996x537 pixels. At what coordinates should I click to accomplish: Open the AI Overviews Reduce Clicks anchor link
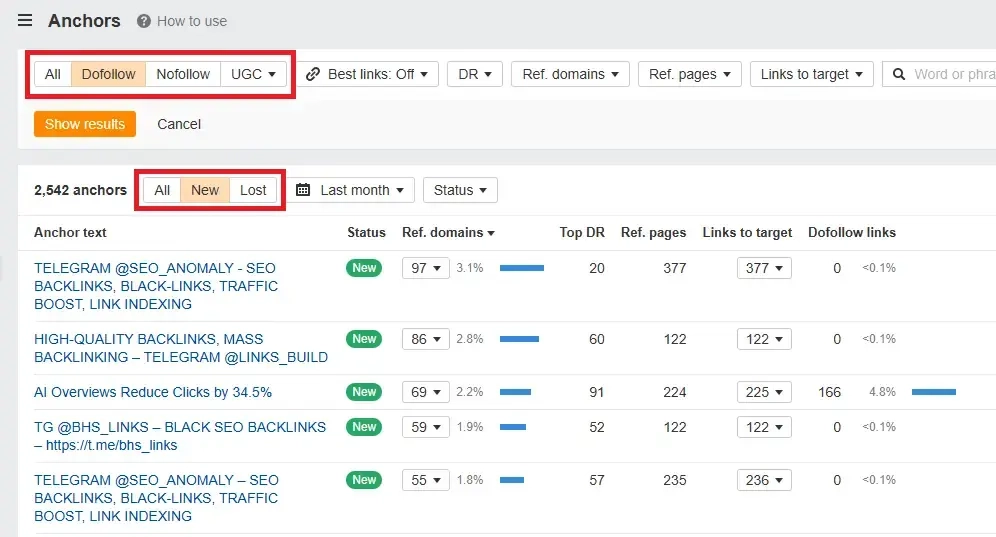pos(153,392)
